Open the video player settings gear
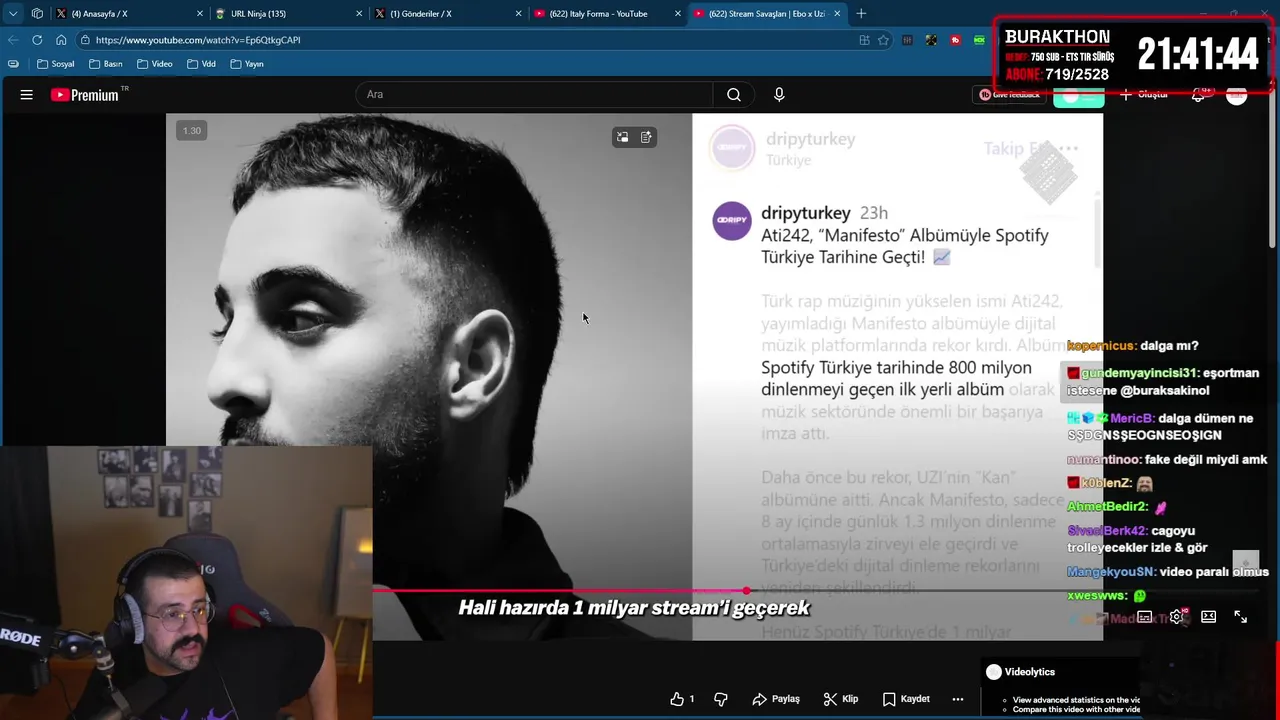Screen dimensions: 1280x720 coord(1177,617)
